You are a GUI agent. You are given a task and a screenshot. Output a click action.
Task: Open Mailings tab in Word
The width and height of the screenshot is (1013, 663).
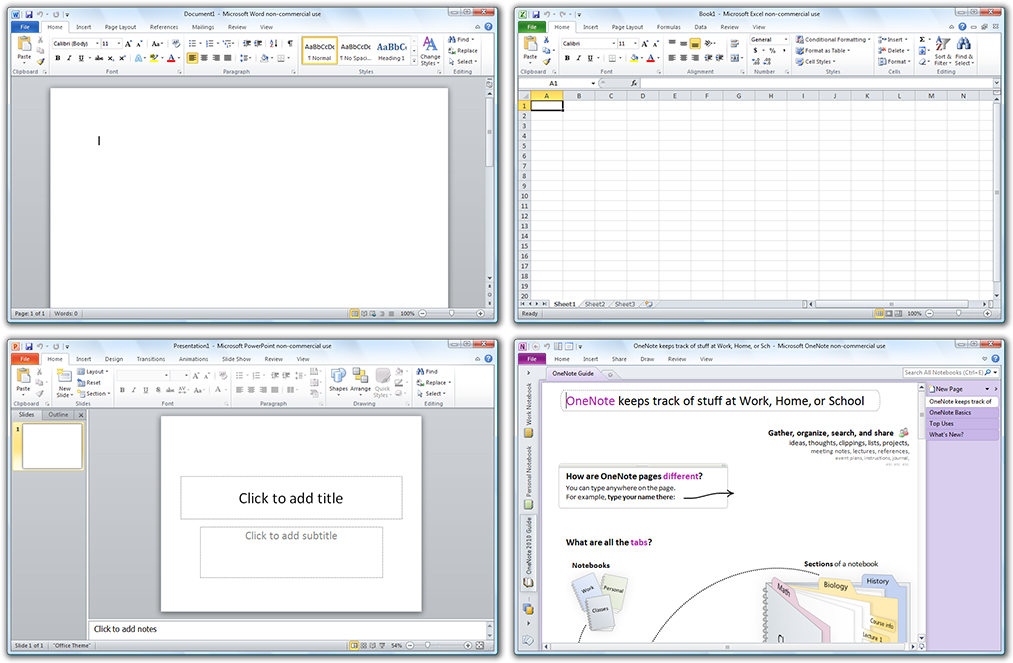203,27
